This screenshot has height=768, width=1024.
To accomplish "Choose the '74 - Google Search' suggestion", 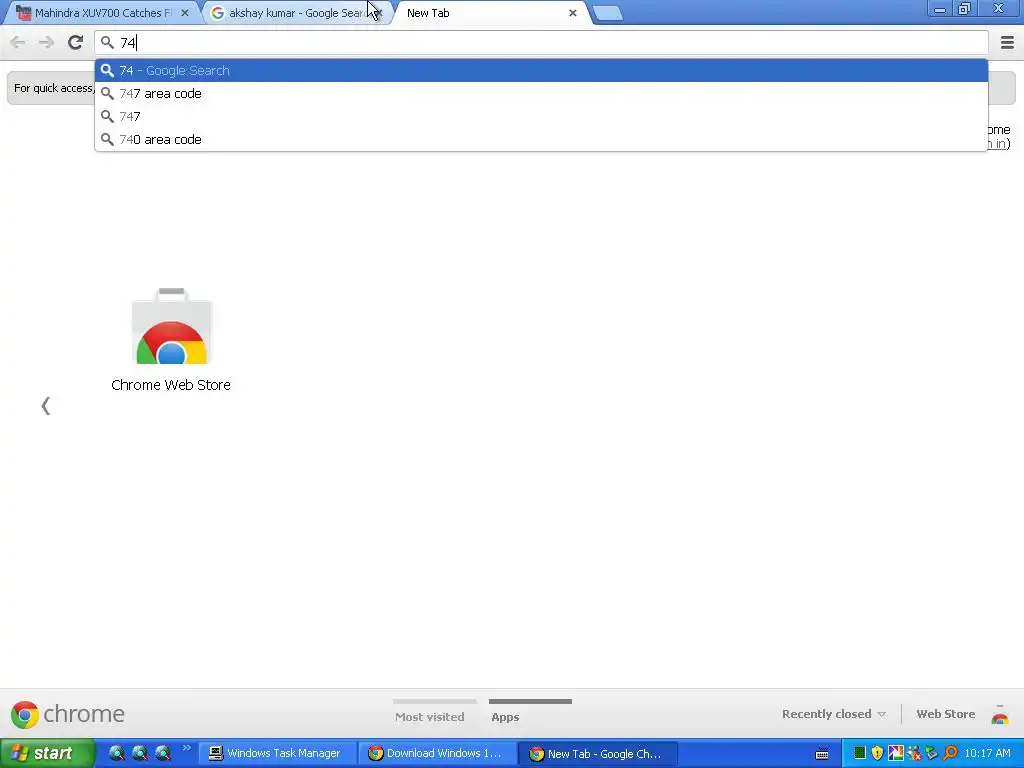I will click(541, 71).
